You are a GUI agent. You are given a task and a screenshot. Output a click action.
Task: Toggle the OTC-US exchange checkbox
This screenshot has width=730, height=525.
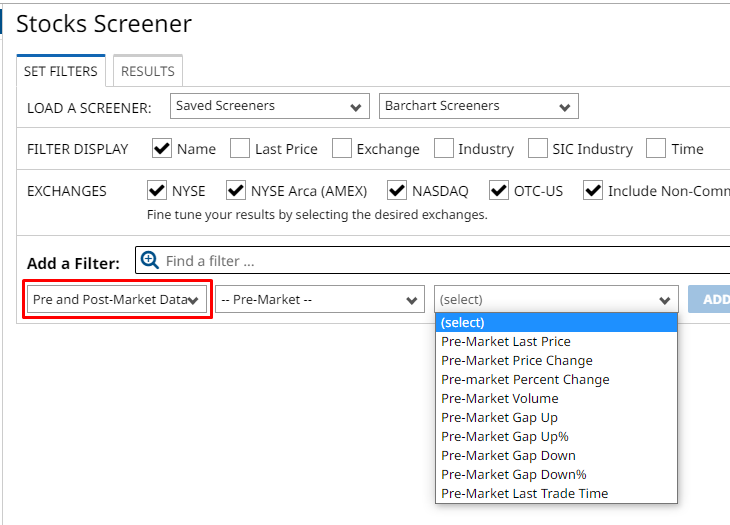click(x=499, y=190)
